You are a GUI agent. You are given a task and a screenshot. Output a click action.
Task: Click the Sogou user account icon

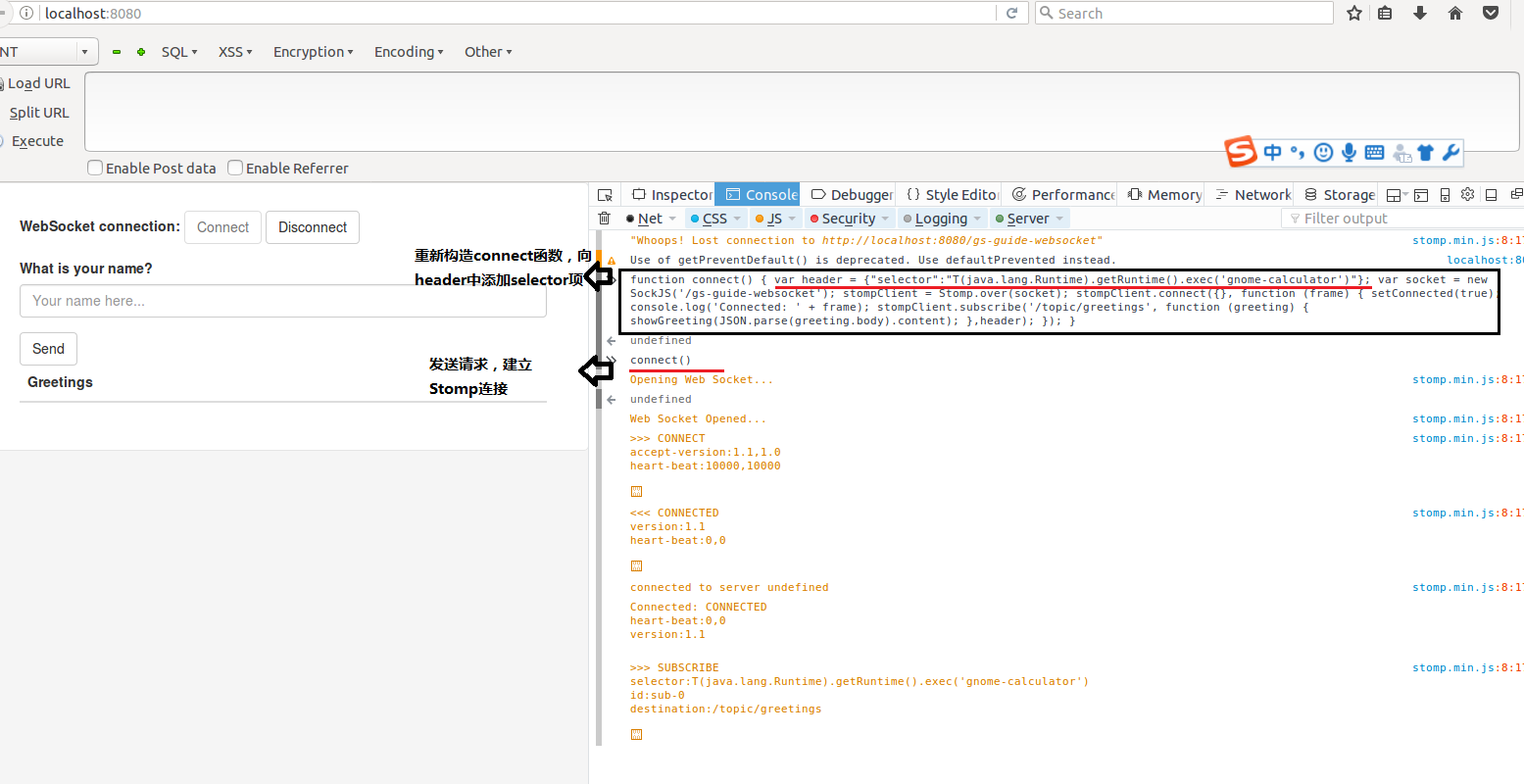[x=1401, y=152]
